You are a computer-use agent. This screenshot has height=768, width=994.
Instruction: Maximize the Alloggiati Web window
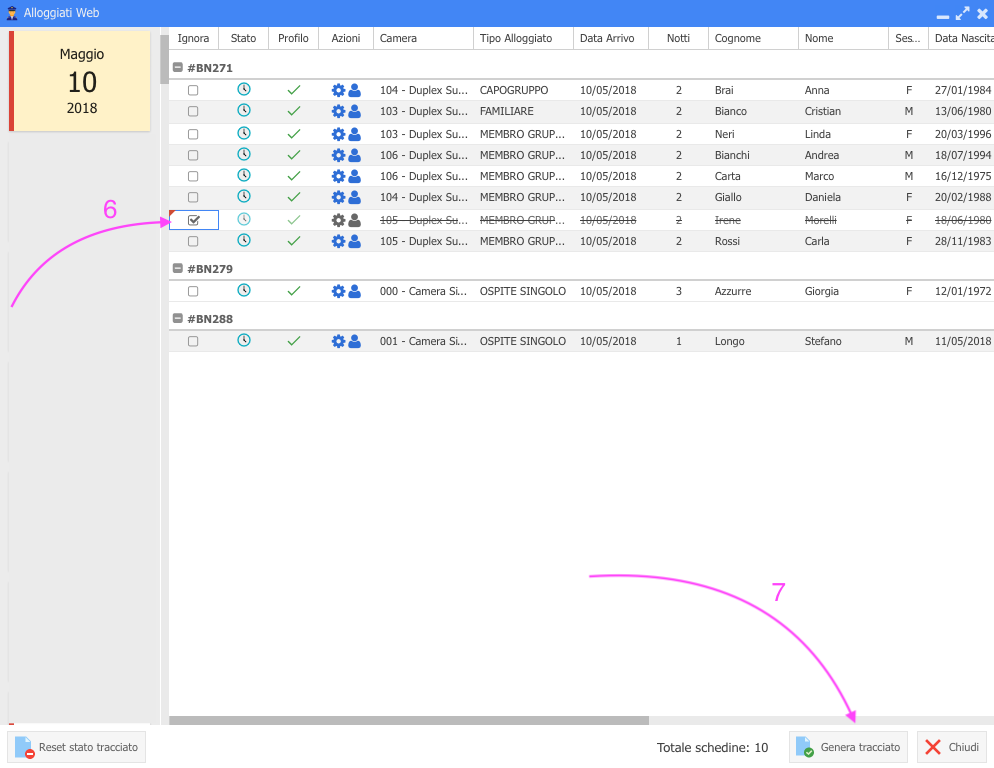(x=962, y=13)
